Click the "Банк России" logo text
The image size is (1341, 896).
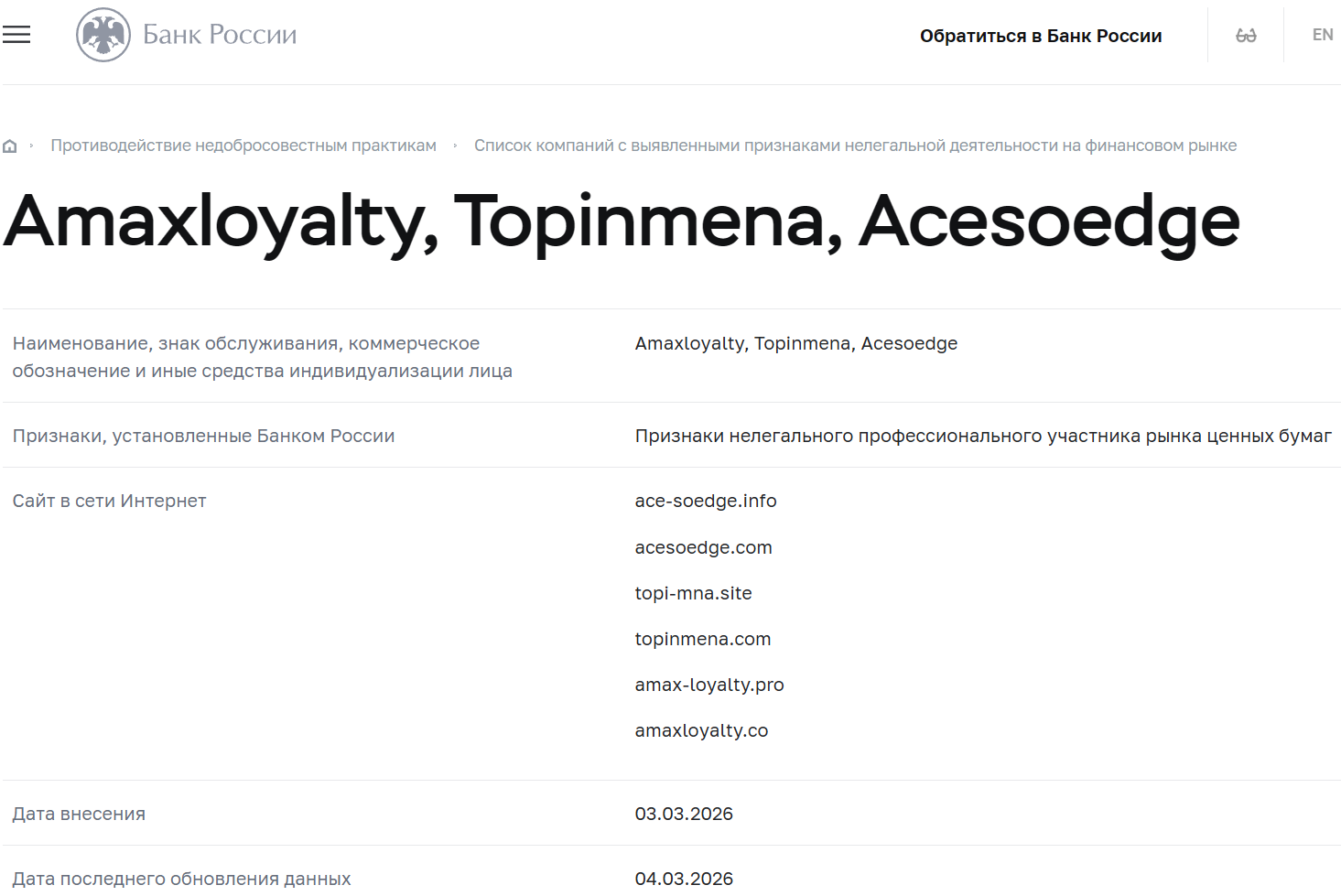click(218, 35)
